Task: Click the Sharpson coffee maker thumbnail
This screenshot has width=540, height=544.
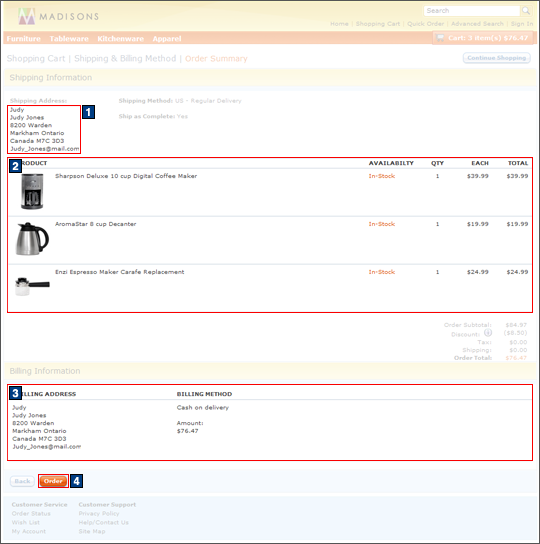Action: point(32,191)
